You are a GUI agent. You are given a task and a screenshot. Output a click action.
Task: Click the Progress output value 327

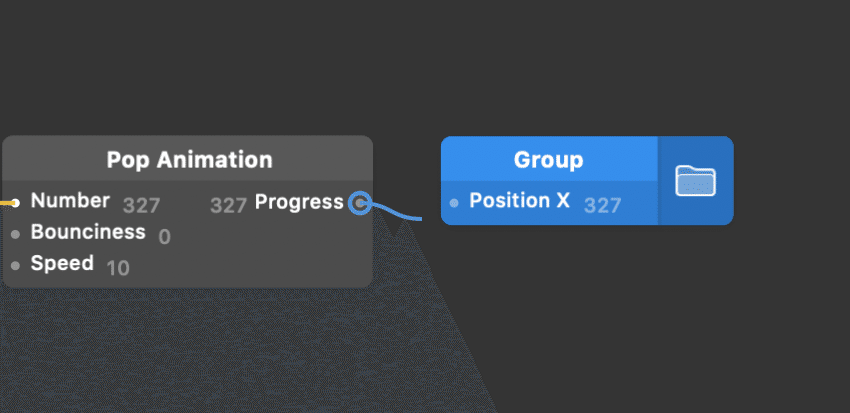[228, 206]
